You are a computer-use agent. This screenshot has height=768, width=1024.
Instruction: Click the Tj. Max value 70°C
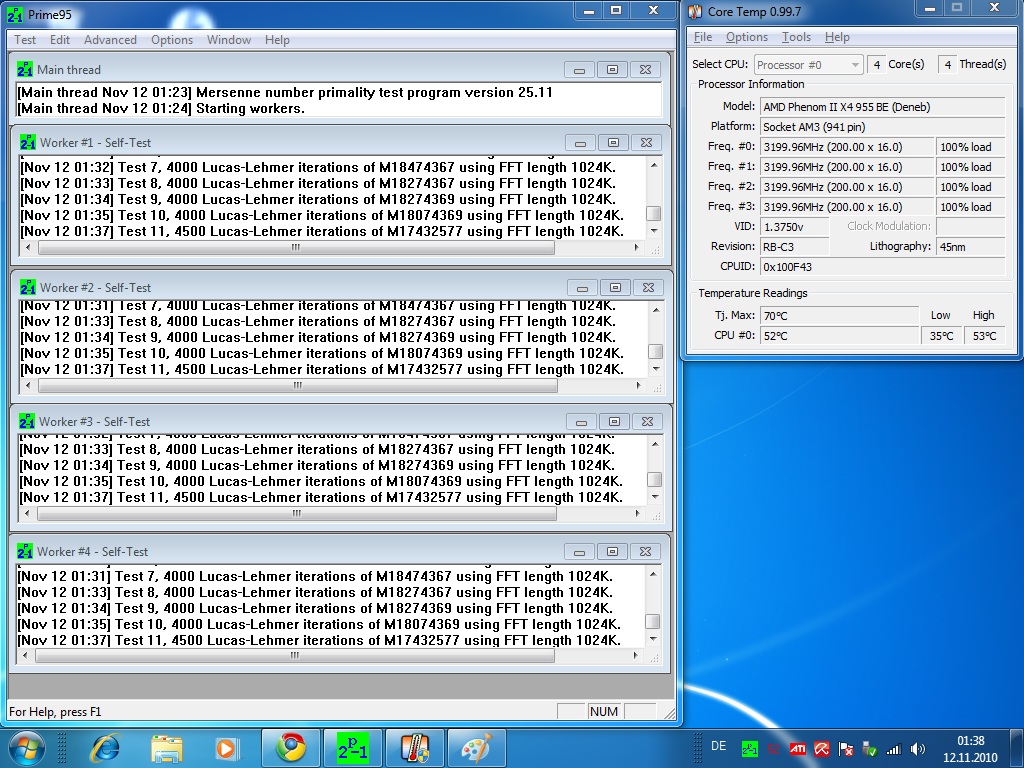(x=839, y=315)
